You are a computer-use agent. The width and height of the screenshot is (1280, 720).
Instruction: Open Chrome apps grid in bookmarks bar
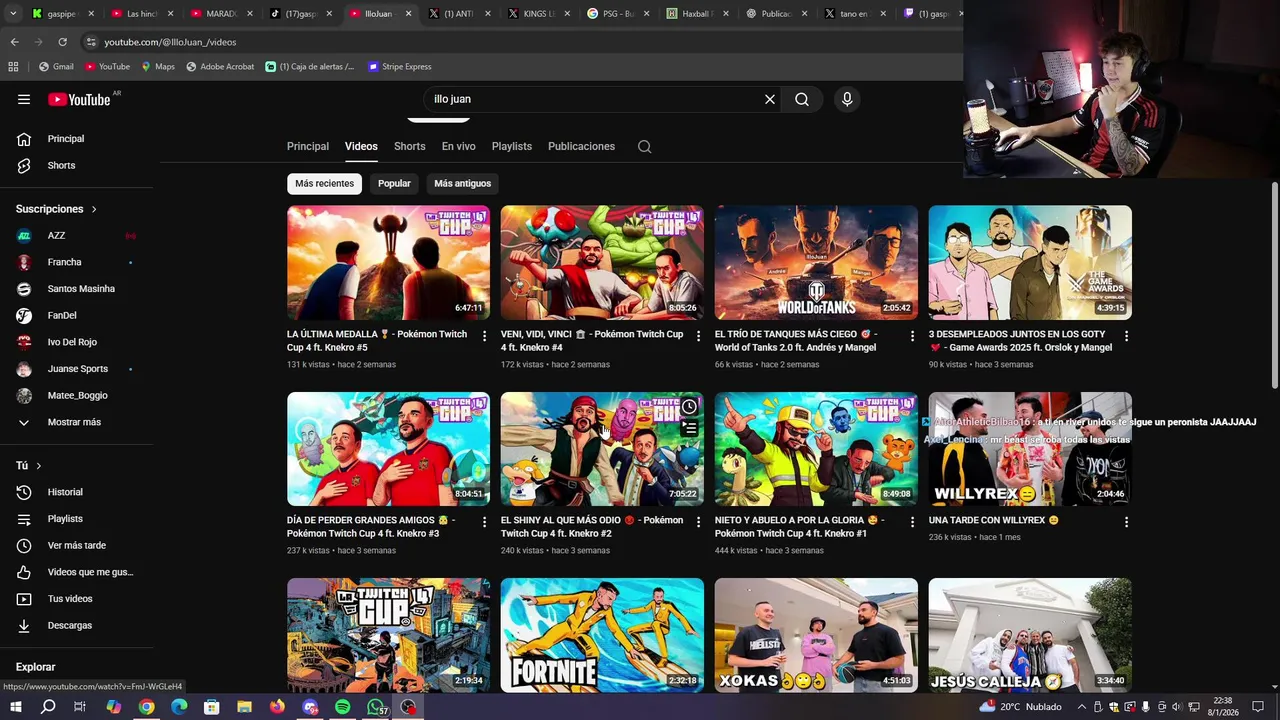click(x=13, y=66)
